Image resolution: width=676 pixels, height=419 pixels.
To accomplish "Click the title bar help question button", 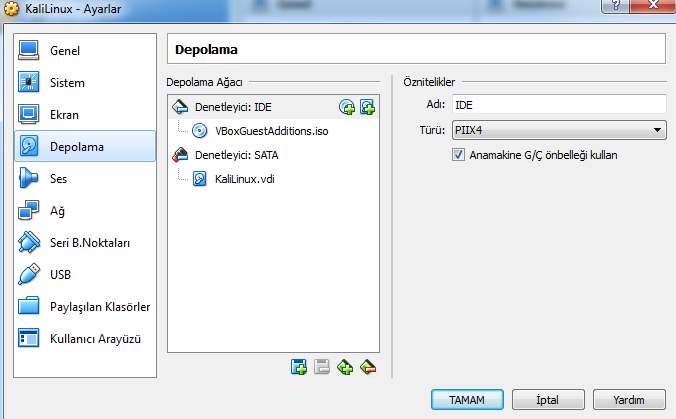I will click(615, 6).
